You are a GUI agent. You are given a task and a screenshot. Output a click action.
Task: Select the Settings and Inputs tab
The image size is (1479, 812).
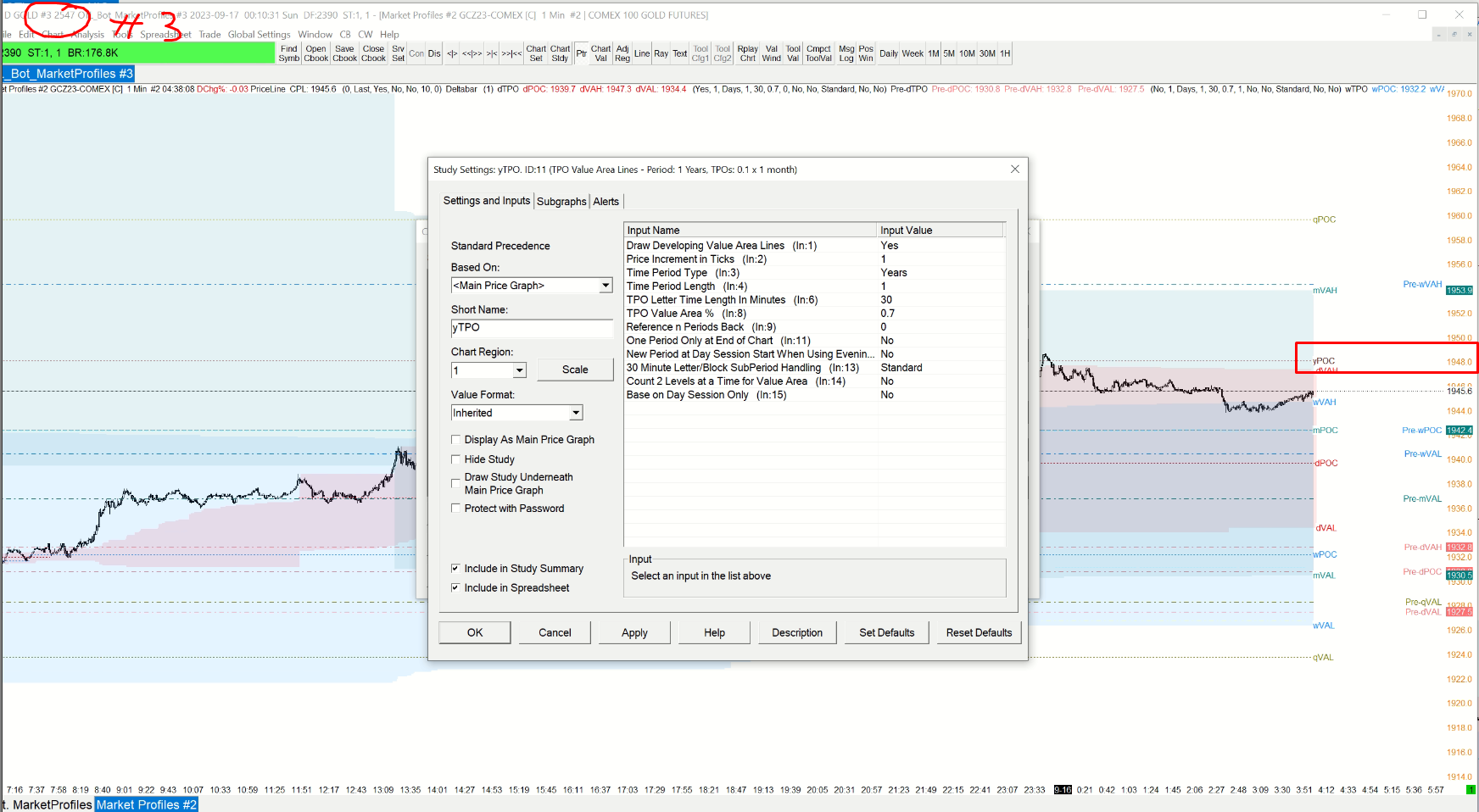pos(487,201)
